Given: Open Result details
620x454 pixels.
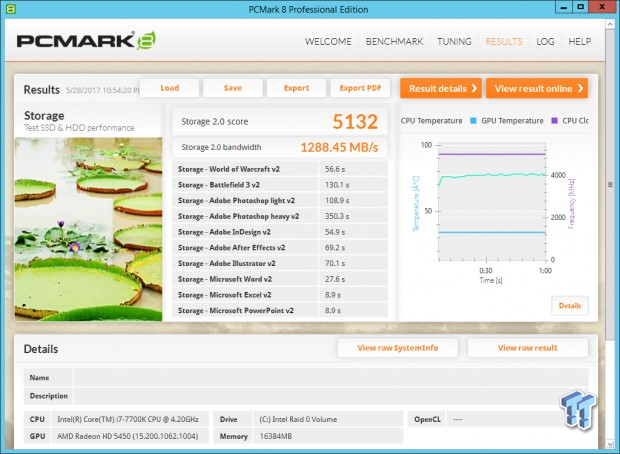Looking at the screenshot, I should [x=441, y=88].
